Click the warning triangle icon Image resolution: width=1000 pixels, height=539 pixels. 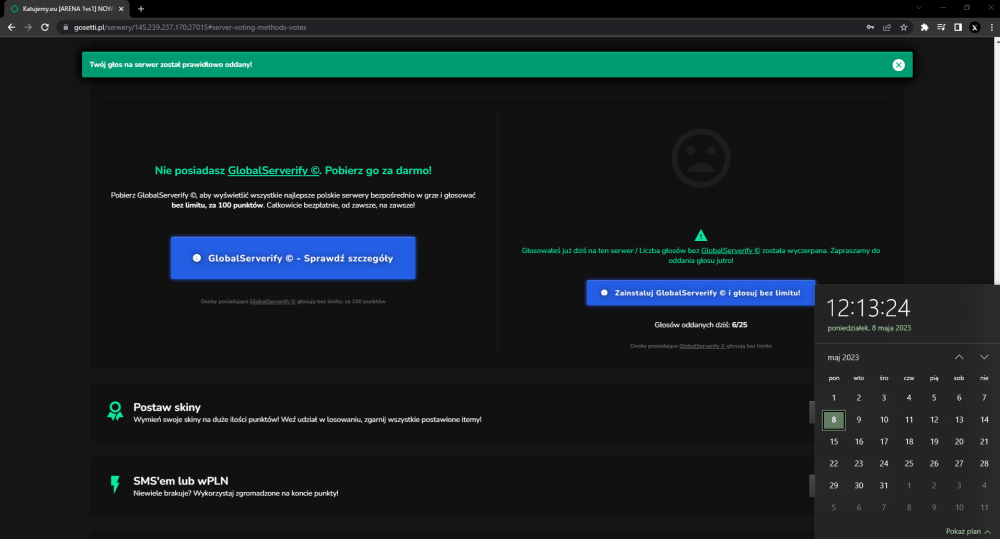coord(701,235)
